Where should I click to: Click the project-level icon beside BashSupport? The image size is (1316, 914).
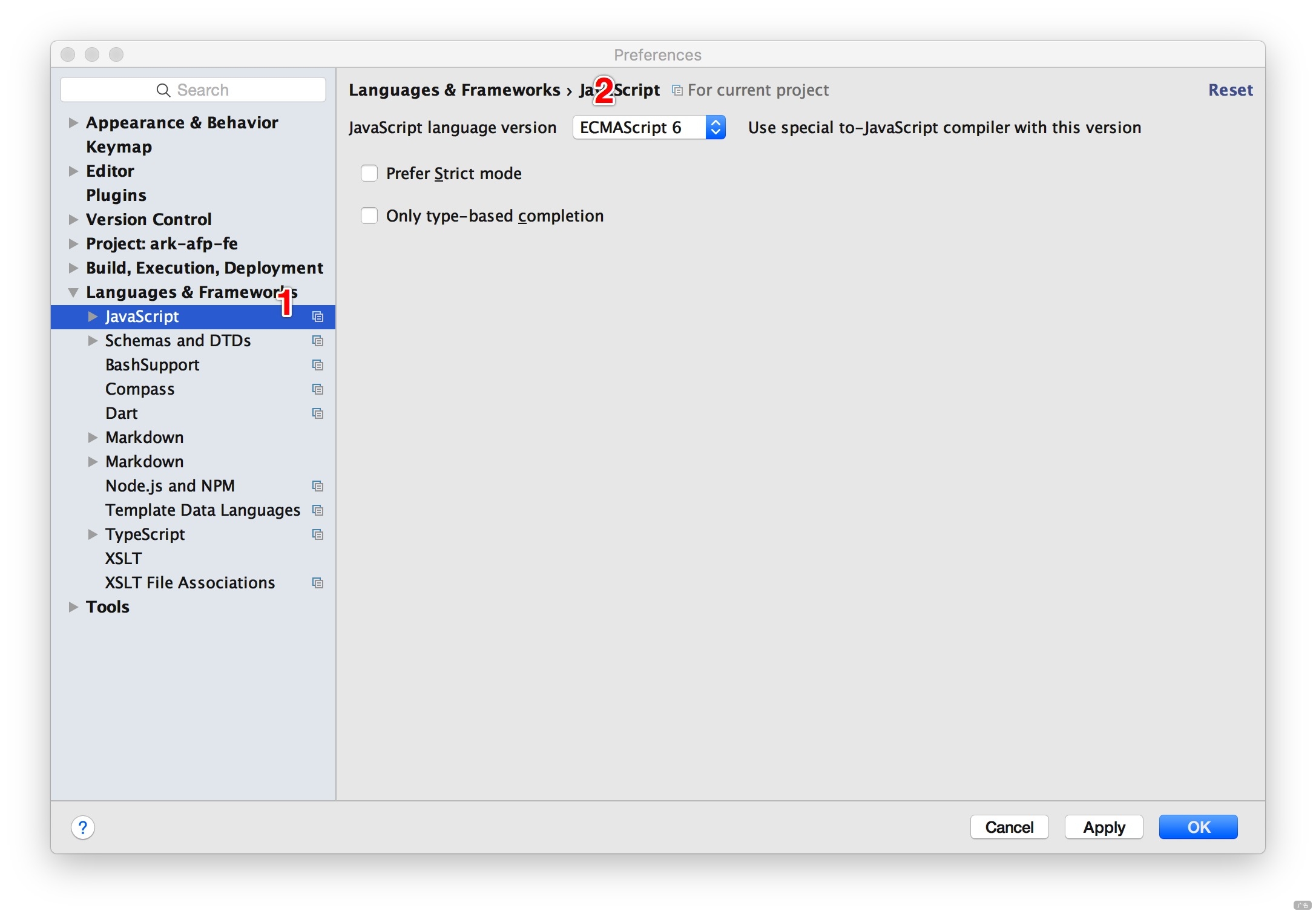(317, 365)
